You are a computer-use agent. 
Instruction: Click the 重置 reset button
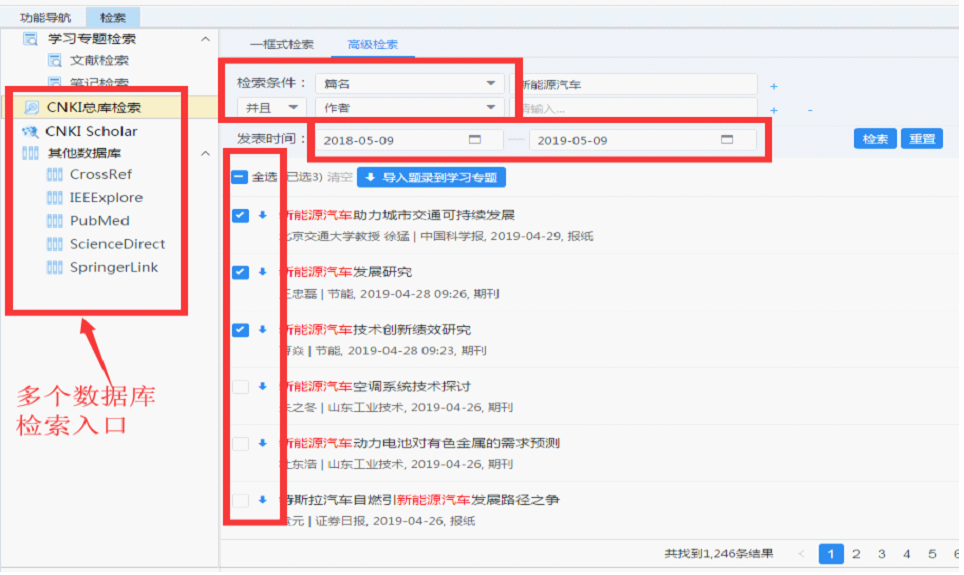pos(922,139)
